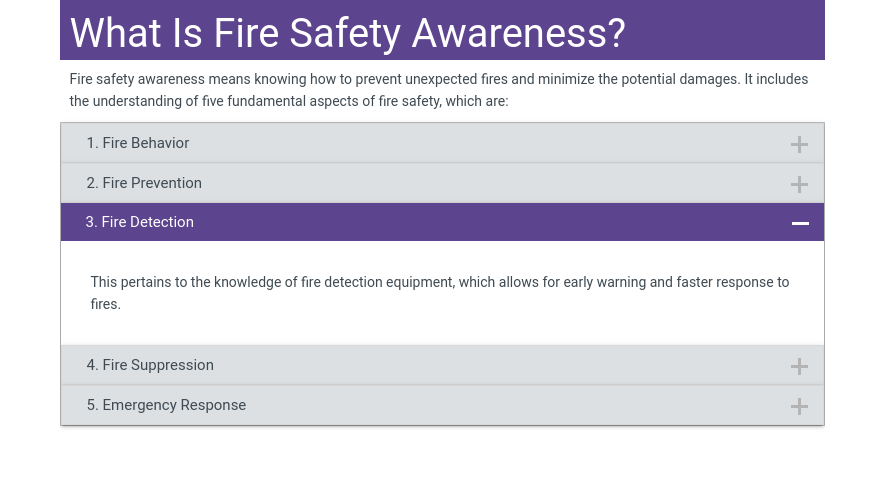Click the plus icon beside Fire Suppression
Screen dimensions: 884x488
pos(799,366)
